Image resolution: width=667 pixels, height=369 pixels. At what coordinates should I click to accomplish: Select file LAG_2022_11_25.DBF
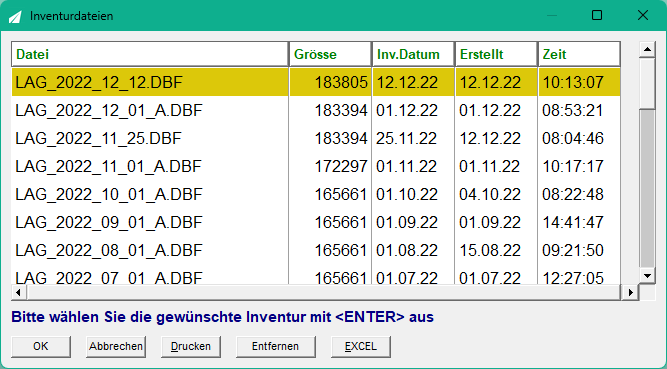(99, 138)
